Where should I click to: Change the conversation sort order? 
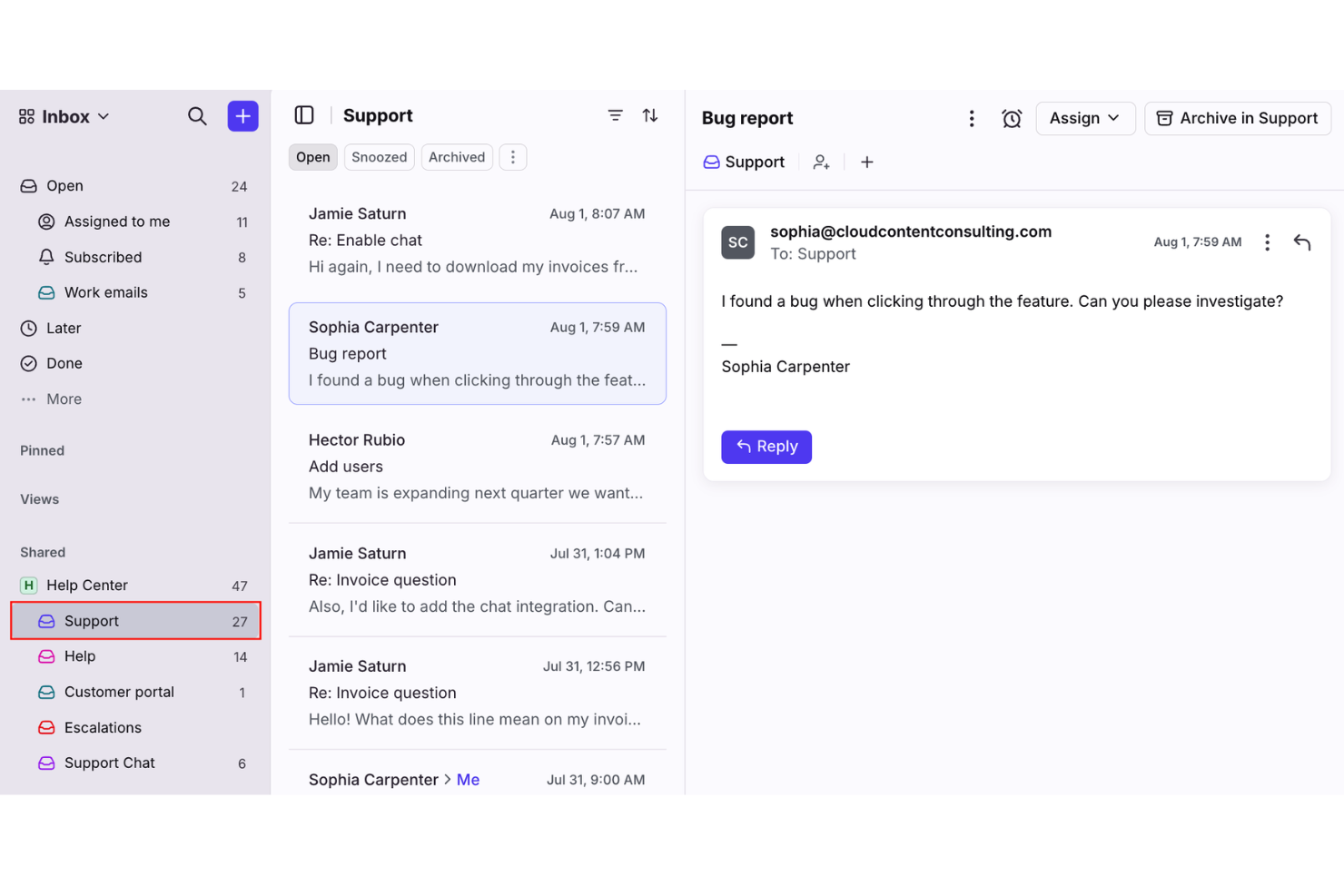[x=650, y=115]
